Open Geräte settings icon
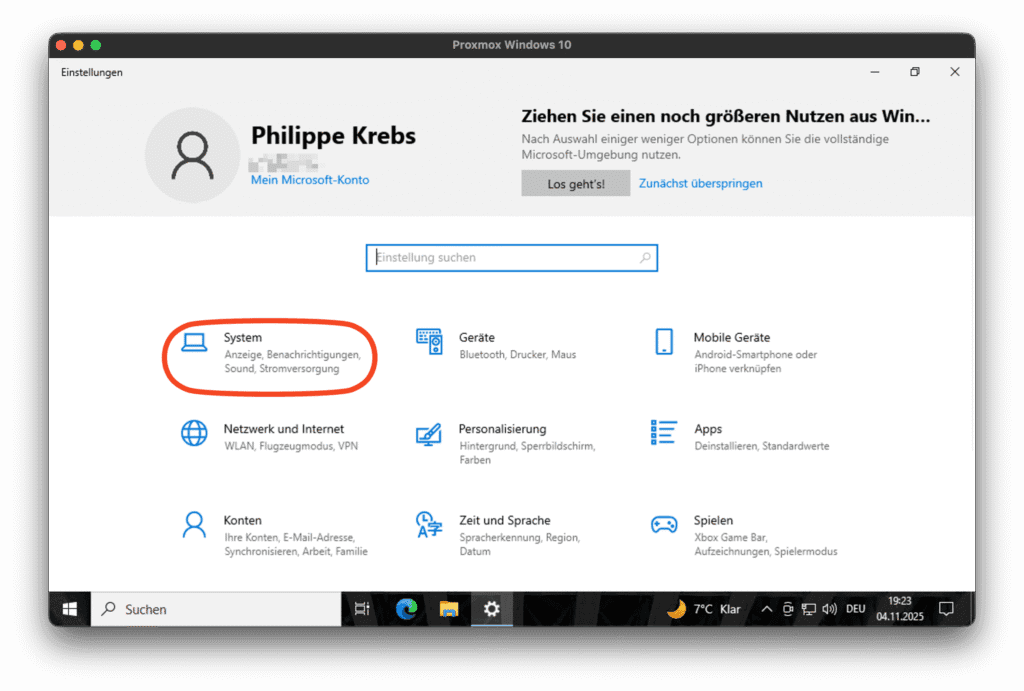This screenshot has width=1024, height=691. (x=429, y=342)
